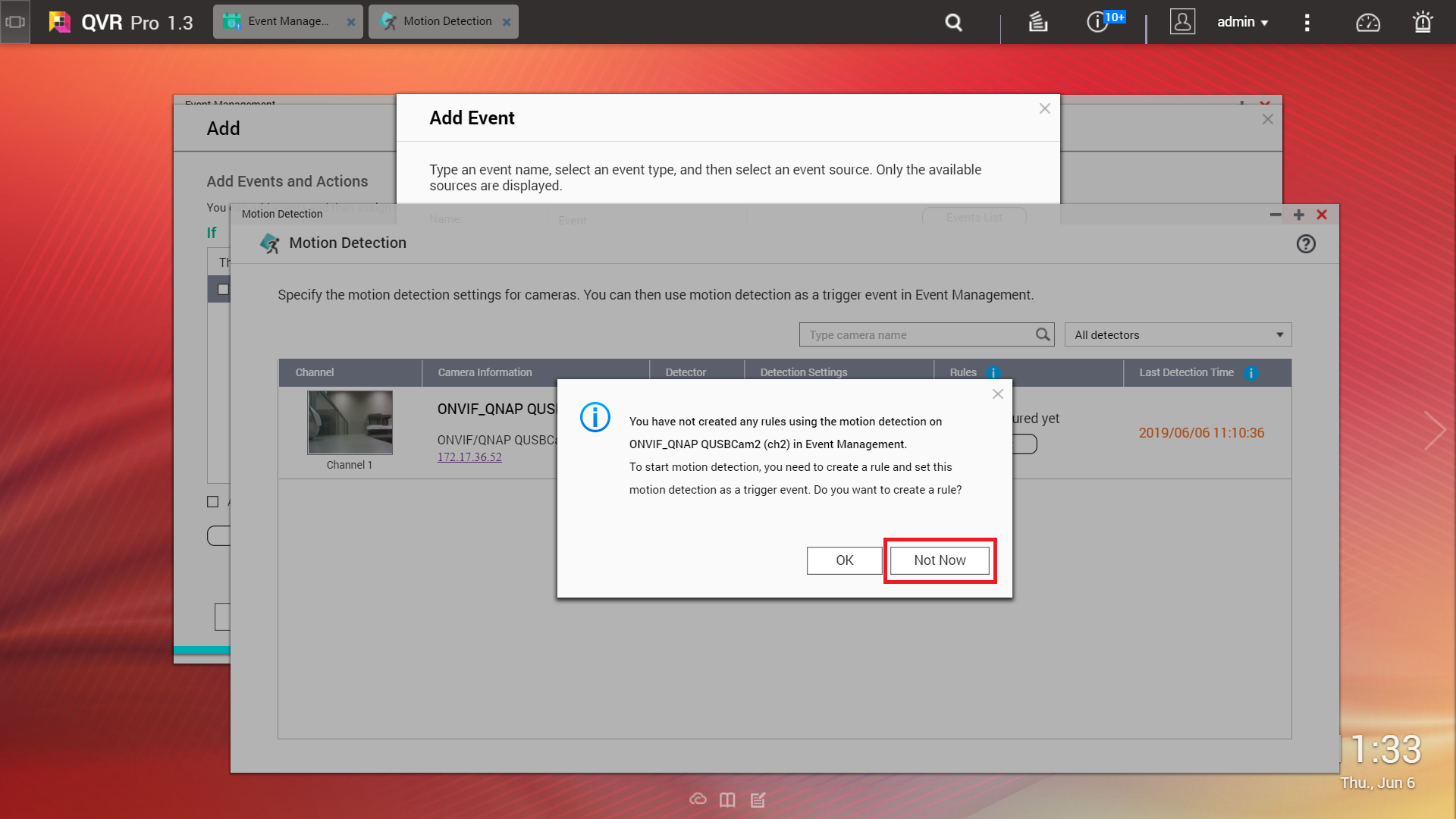This screenshot has width=1456, height=819.
Task: Click the Detector column header
Action: click(x=697, y=372)
